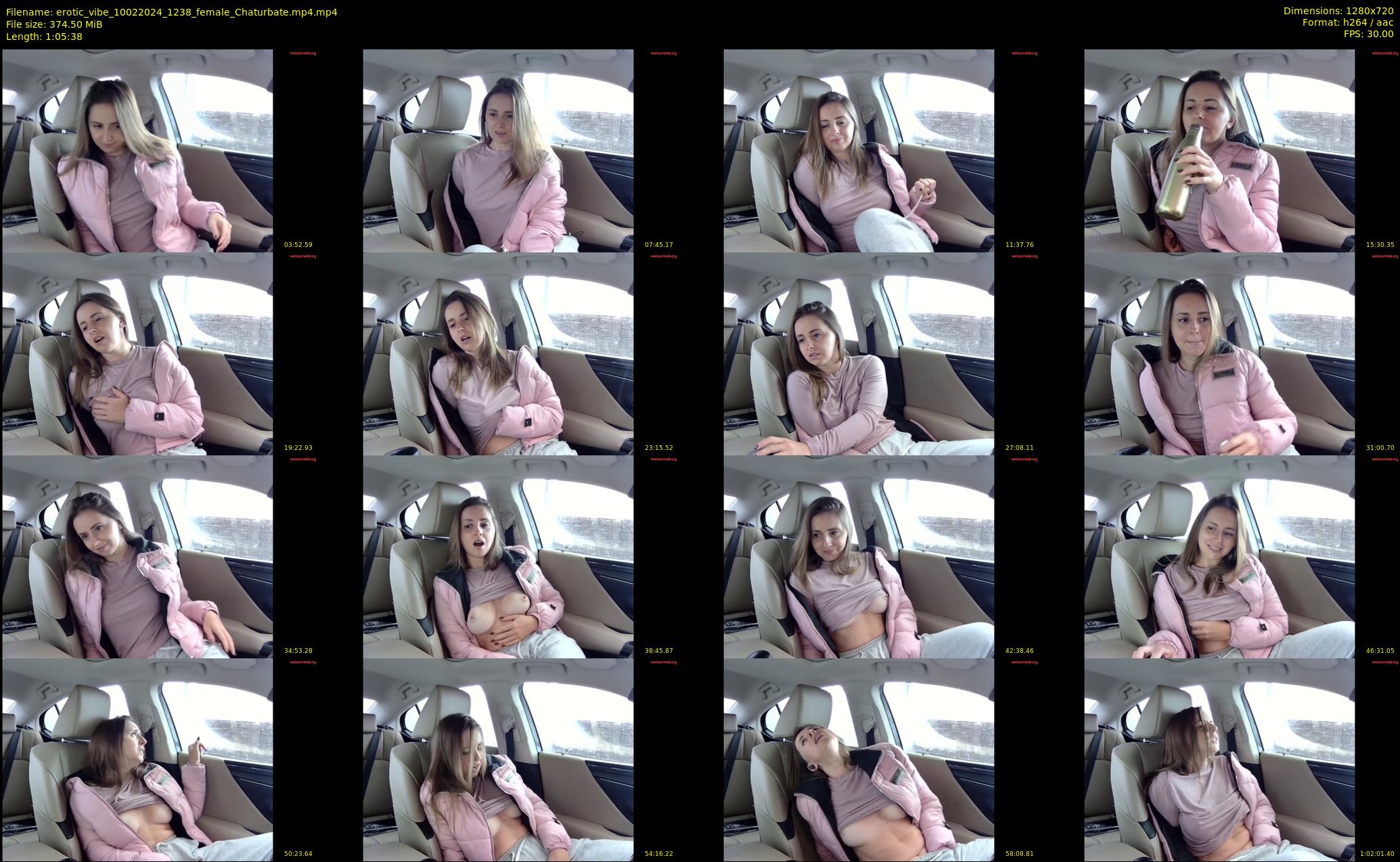This screenshot has width=1400, height=862.
Task: Select the thumbnail timestamped 11:37.76
Action: pos(859,150)
